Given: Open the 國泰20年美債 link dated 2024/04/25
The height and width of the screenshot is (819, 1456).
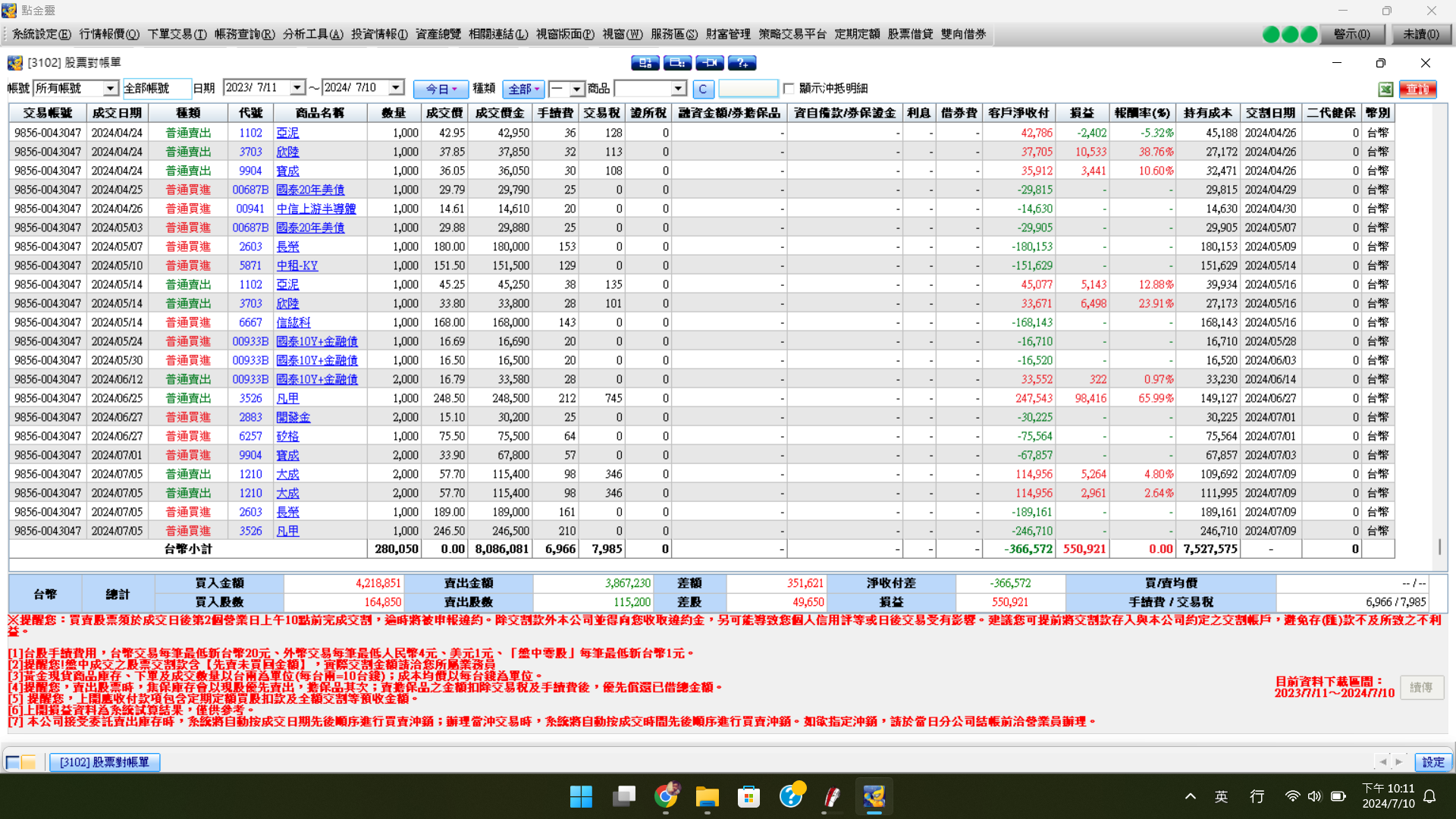Looking at the screenshot, I should click(x=310, y=190).
